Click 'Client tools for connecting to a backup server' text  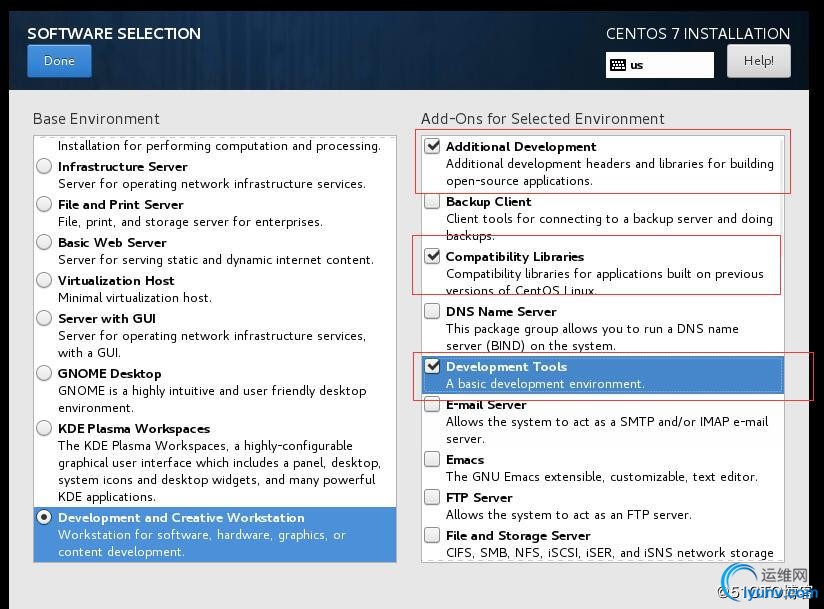point(609,227)
